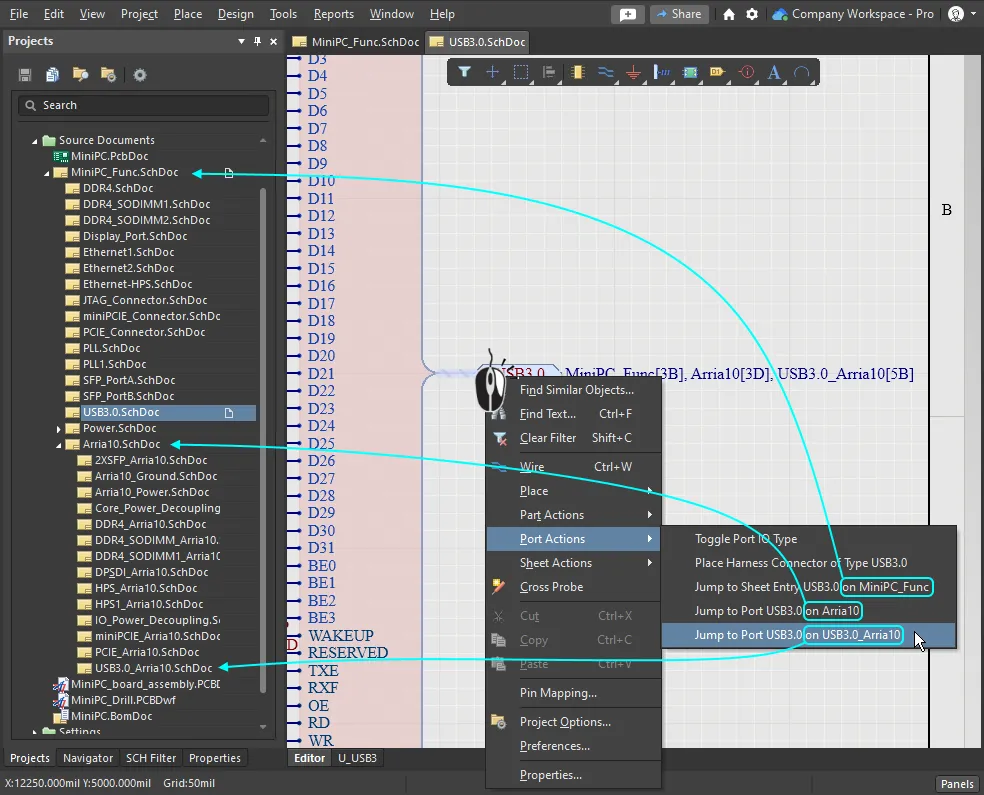This screenshot has height=795, width=984.
Task: Select the text string A tool
Action: point(774,72)
